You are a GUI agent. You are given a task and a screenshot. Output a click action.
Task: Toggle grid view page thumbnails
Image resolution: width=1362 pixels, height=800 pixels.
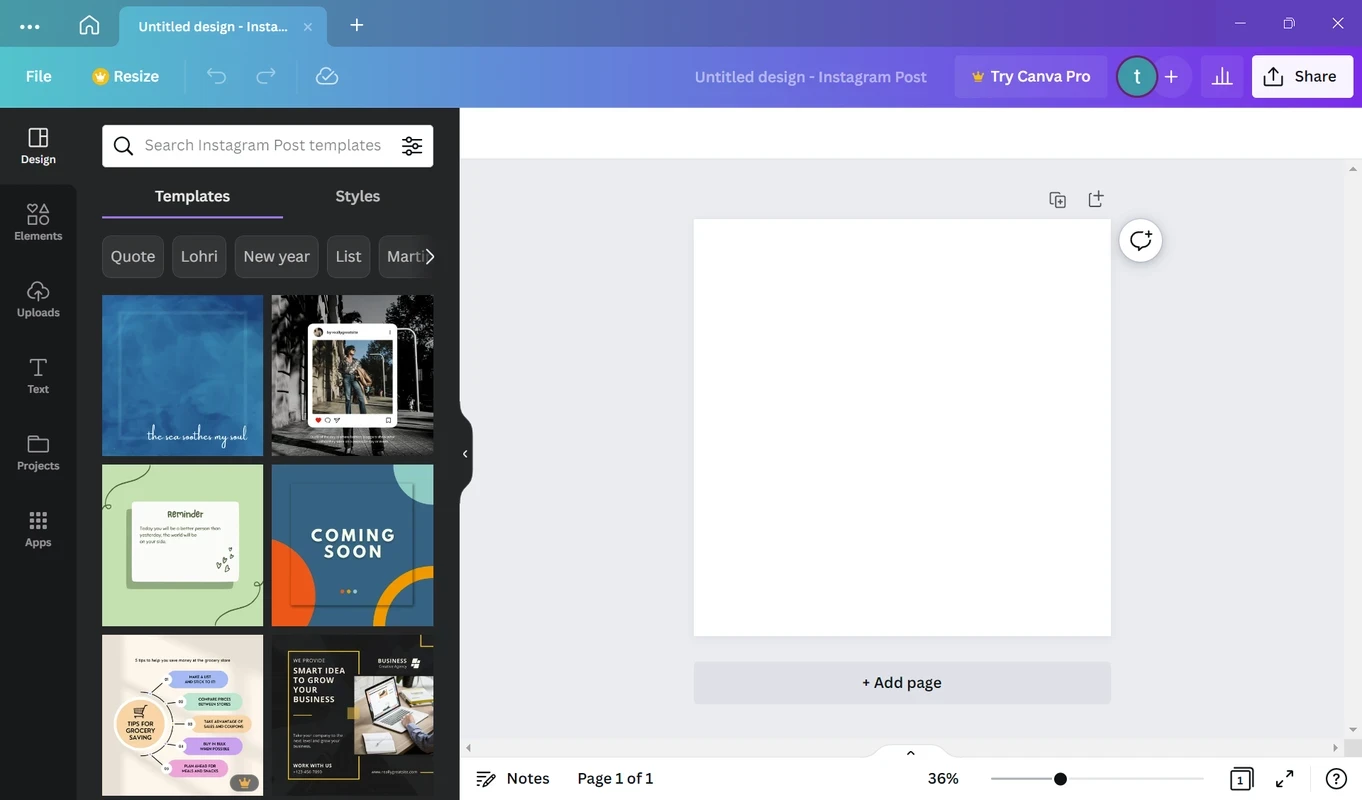point(1240,779)
